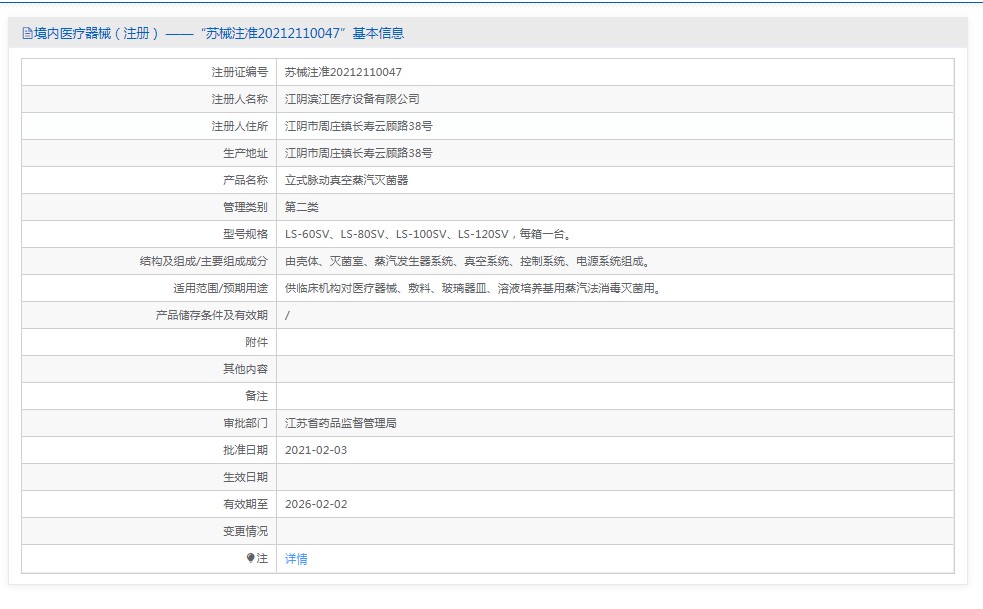Image resolution: width=983 pixels, height=609 pixels.
Task: Click the 第二类 management class value
Action: tap(302, 207)
